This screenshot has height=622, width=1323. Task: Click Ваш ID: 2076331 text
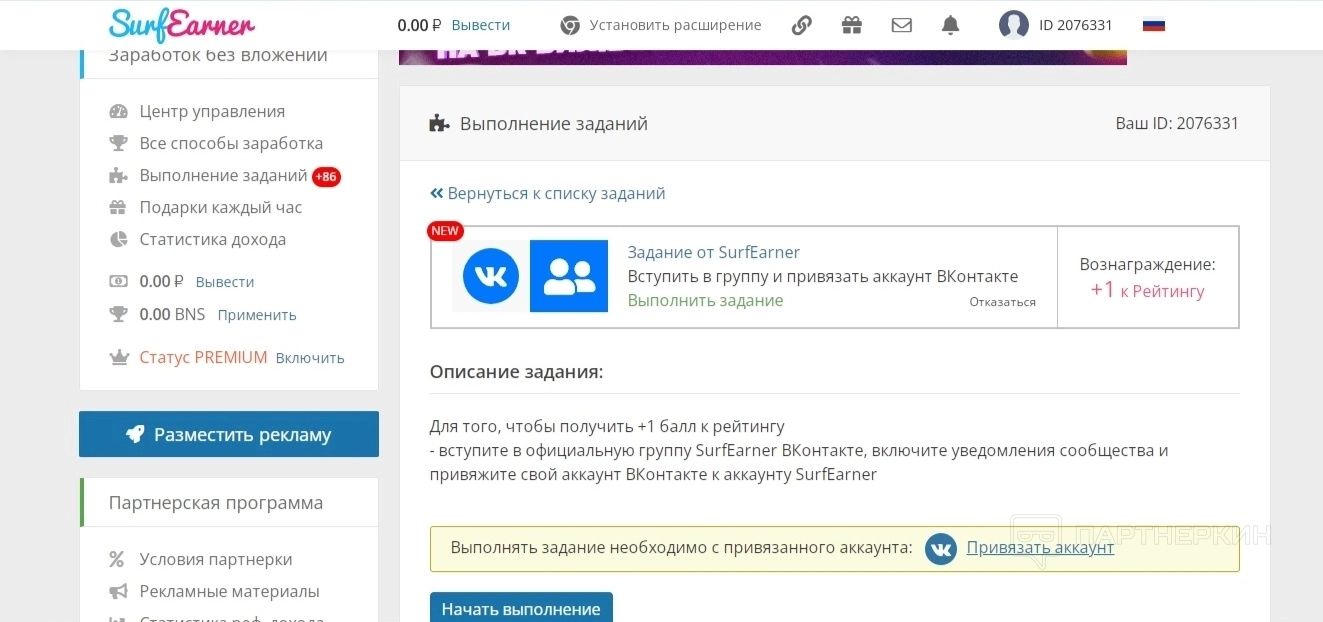[1177, 124]
